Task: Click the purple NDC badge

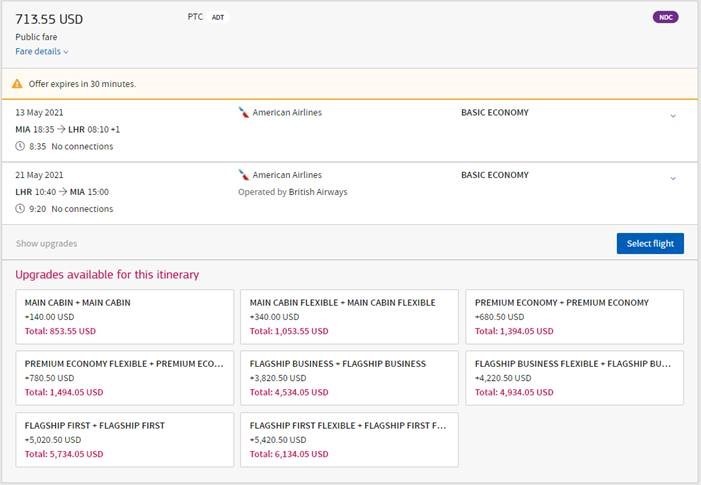Action: [665, 17]
